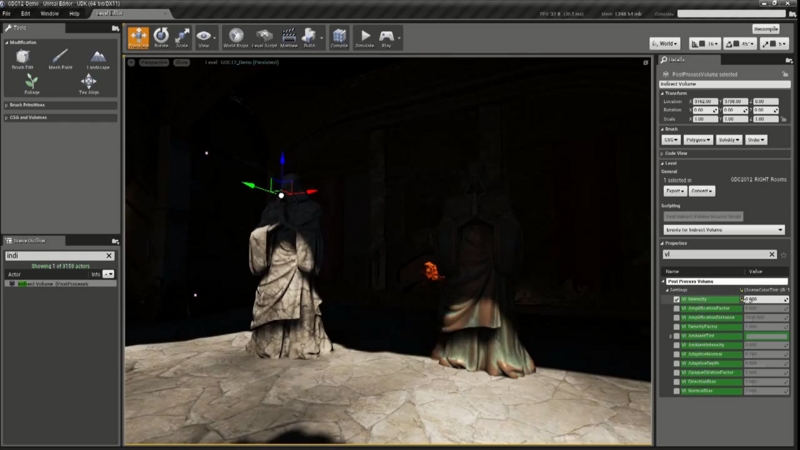
Task: Open the World coordinate system dropdown
Action: 665,44
